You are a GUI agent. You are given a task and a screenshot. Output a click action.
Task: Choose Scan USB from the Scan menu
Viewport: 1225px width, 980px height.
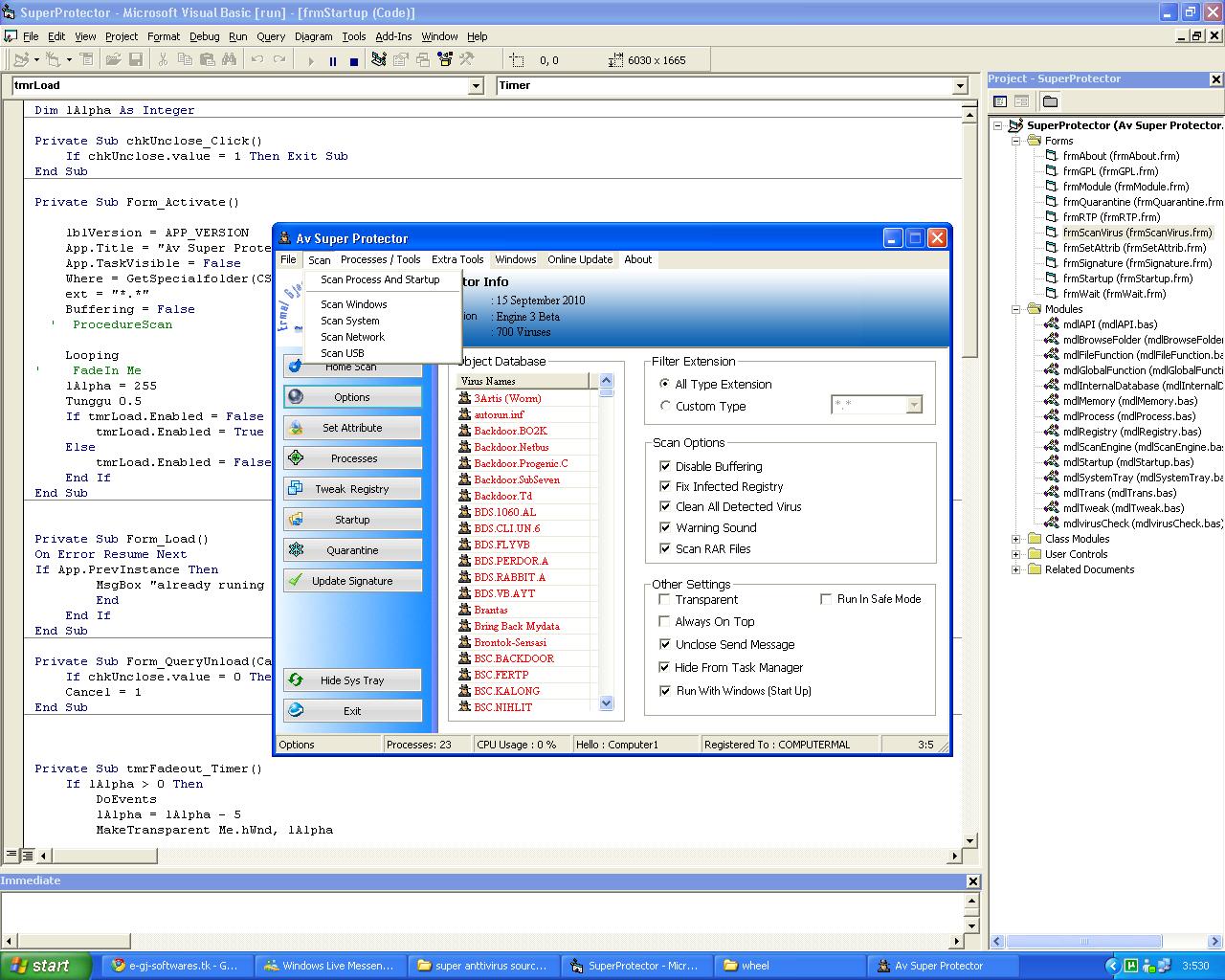tap(343, 353)
